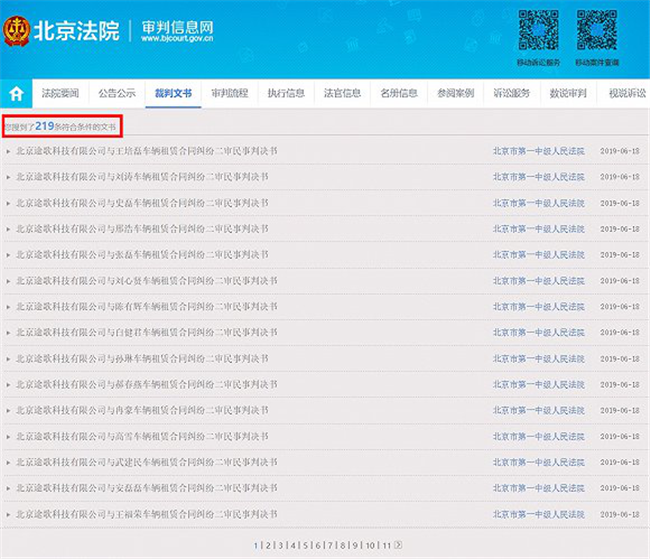Click 北京市第一中级人民法院 in the 邢浩 row
Screen dimensions: 650x559
coord(538,229)
